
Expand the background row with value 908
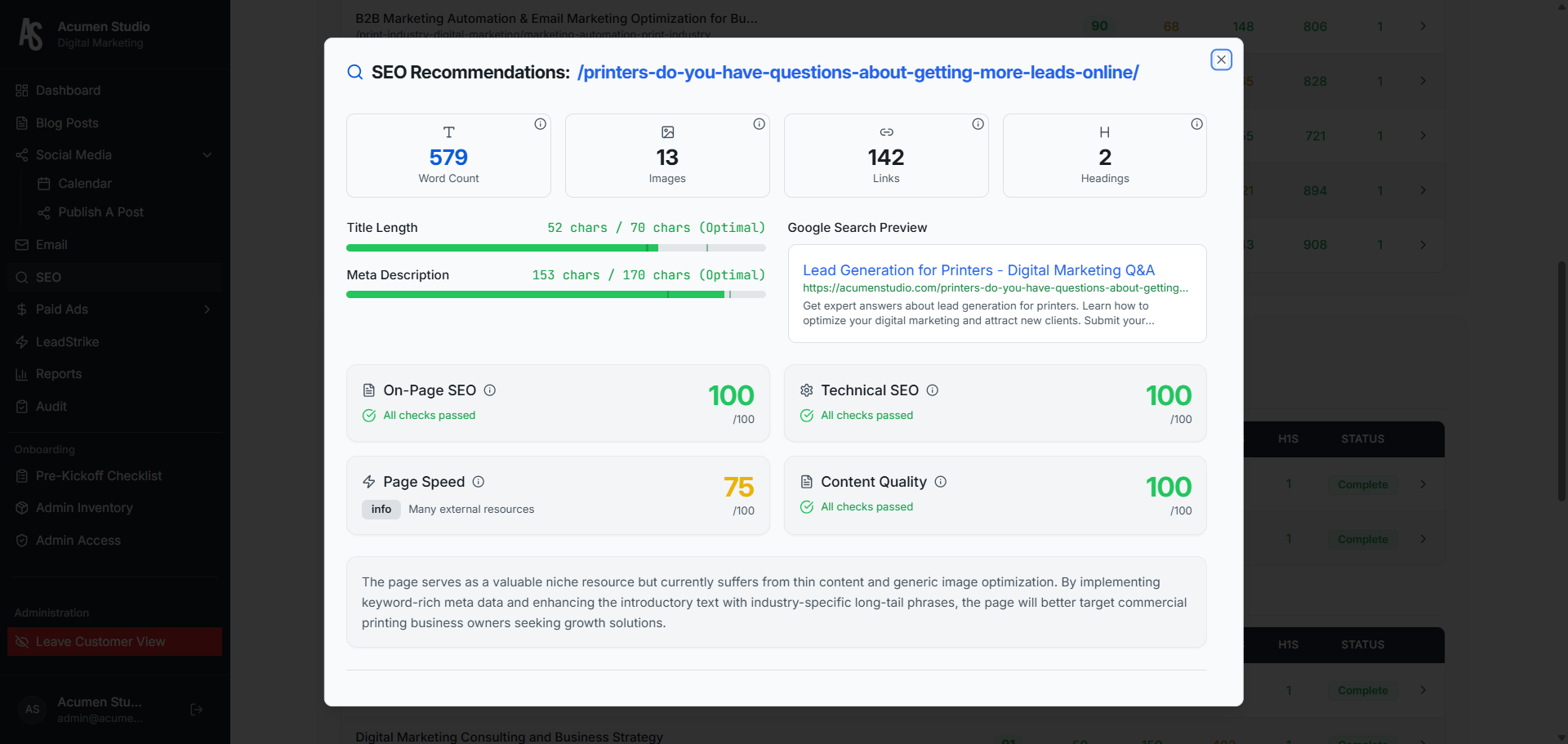pyautogui.click(x=1423, y=244)
